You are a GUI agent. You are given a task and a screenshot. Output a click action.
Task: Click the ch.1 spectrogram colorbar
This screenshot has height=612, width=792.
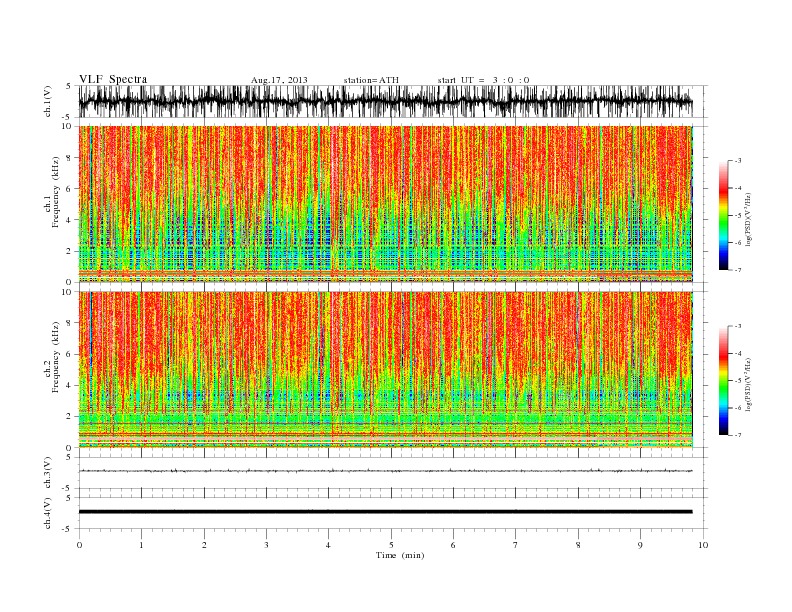723,216
